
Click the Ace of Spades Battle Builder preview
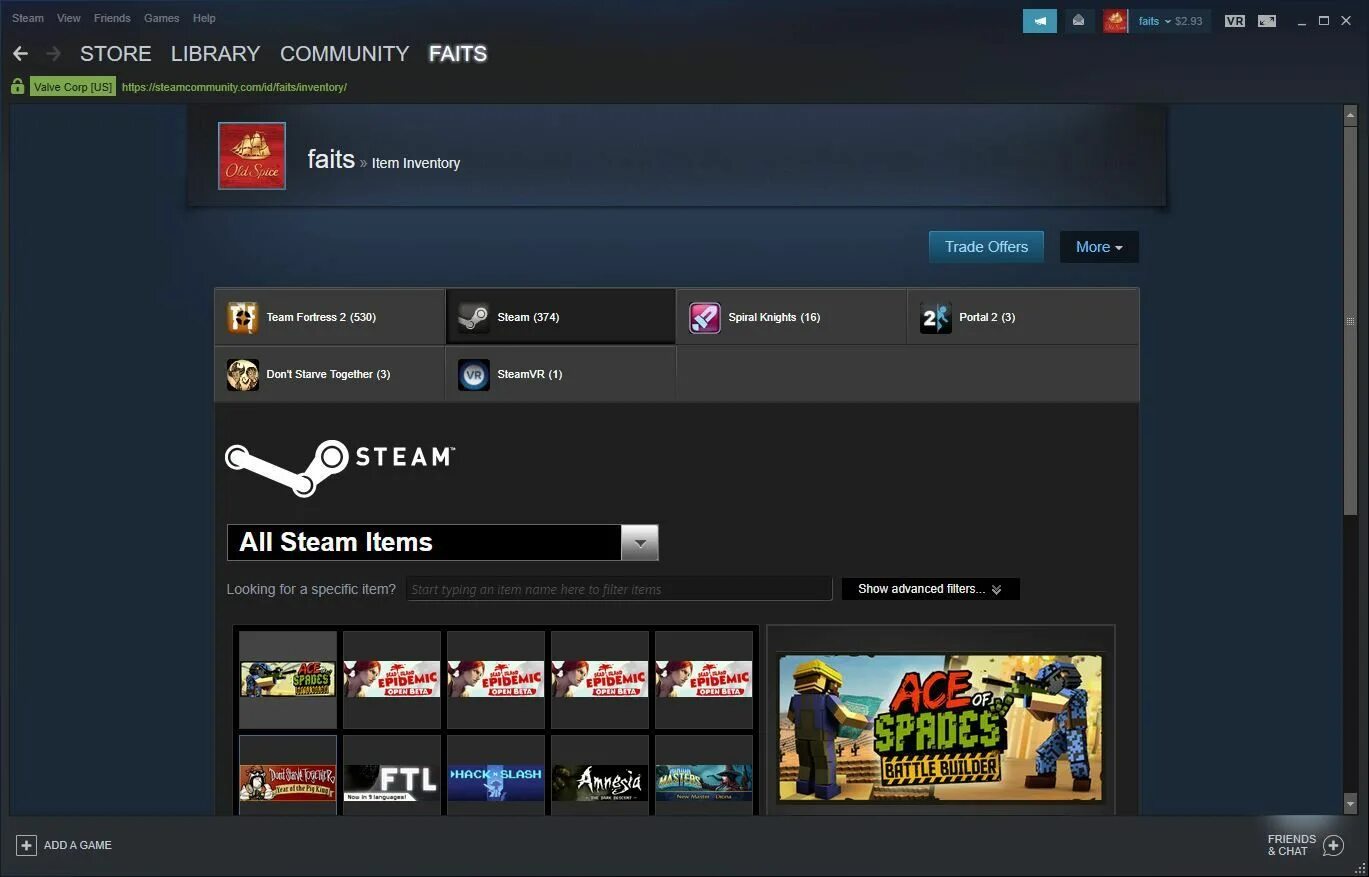tap(940, 728)
